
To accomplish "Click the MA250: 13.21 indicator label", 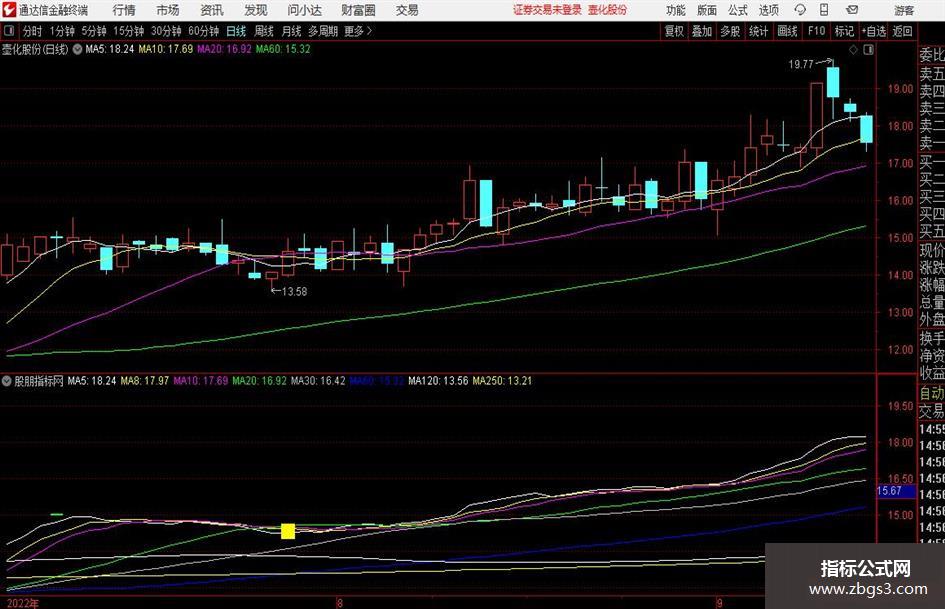I will (x=503, y=381).
